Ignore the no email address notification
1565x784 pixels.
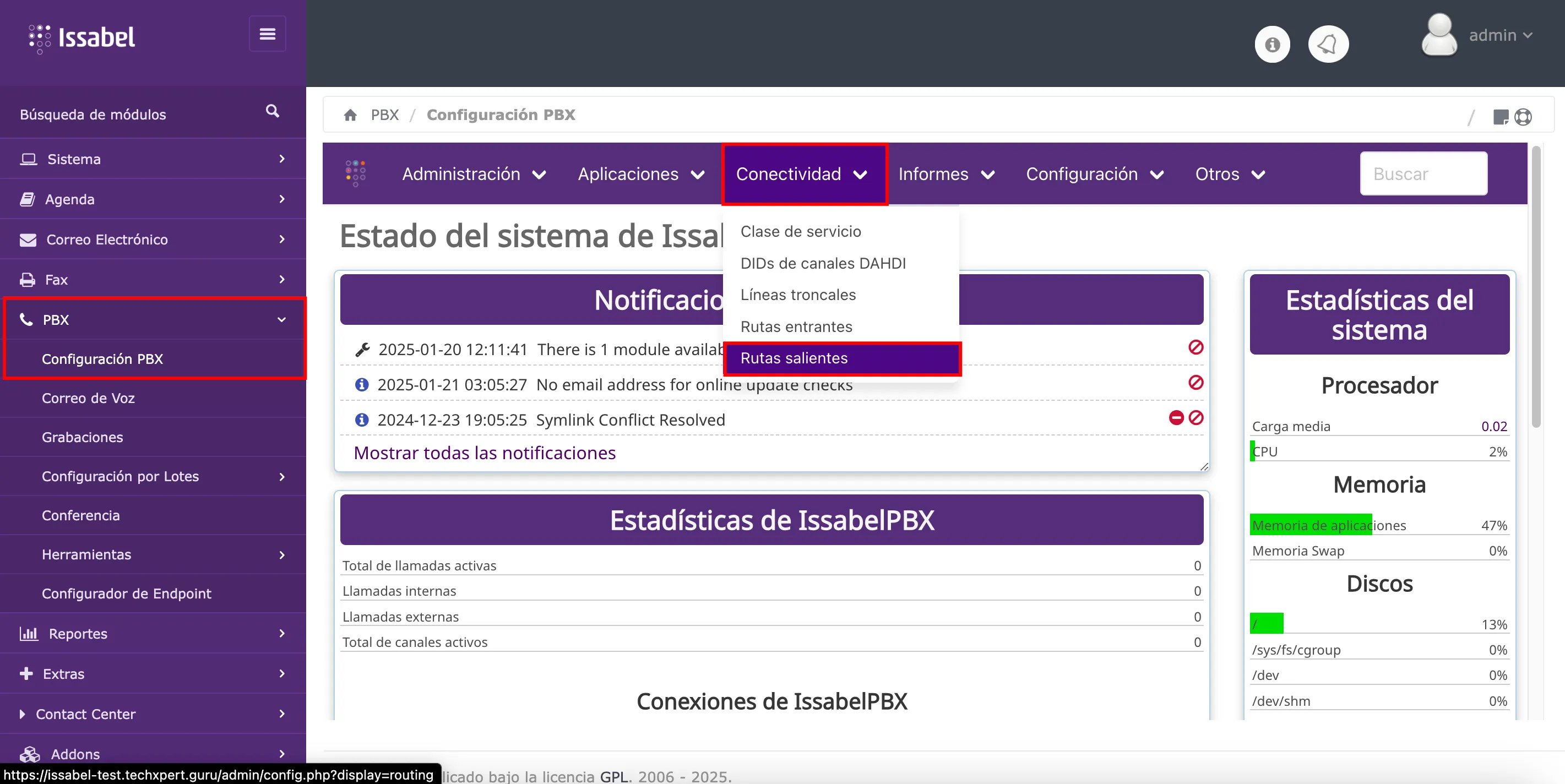click(x=1196, y=383)
